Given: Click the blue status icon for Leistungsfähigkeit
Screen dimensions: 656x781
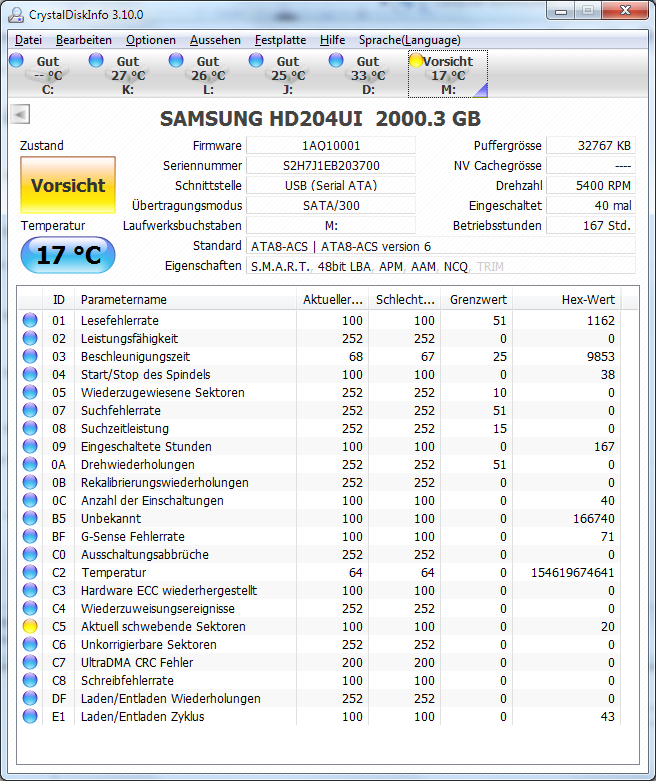Looking at the screenshot, I should (30, 338).
